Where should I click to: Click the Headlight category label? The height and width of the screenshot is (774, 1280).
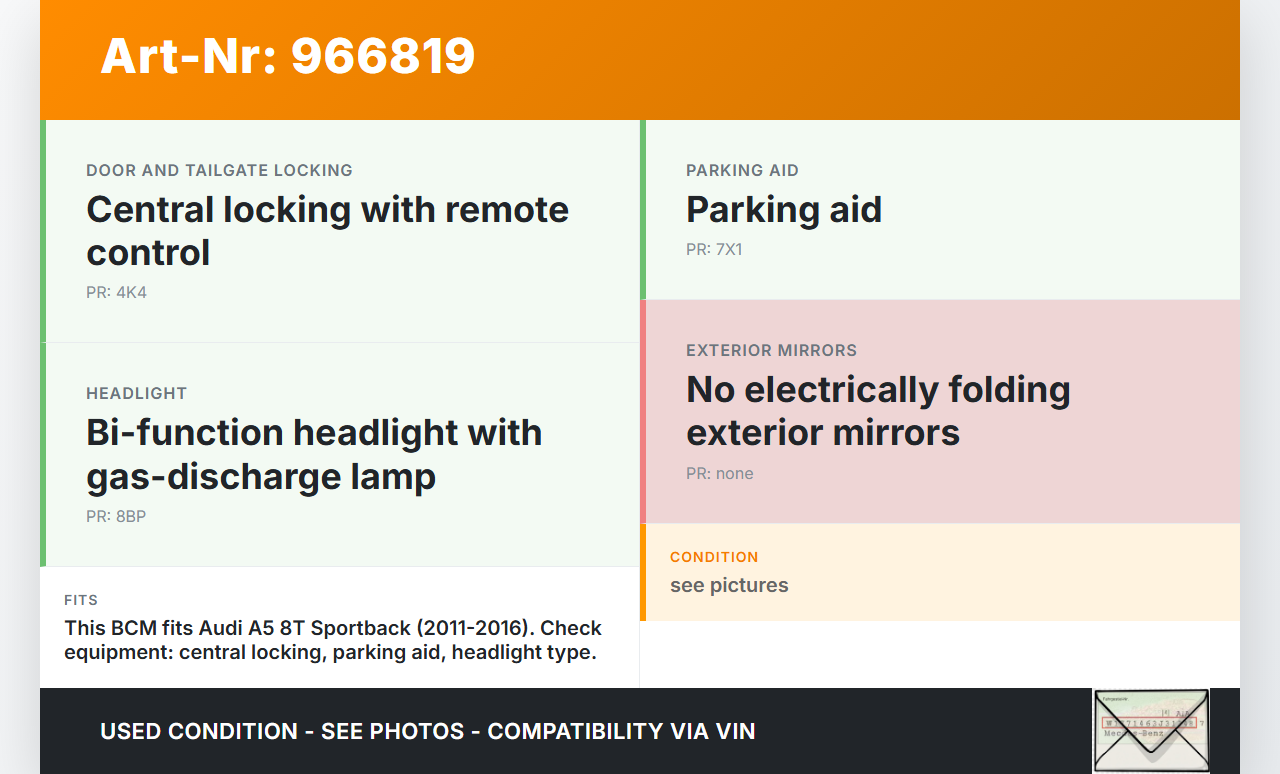tap(136, 394)
